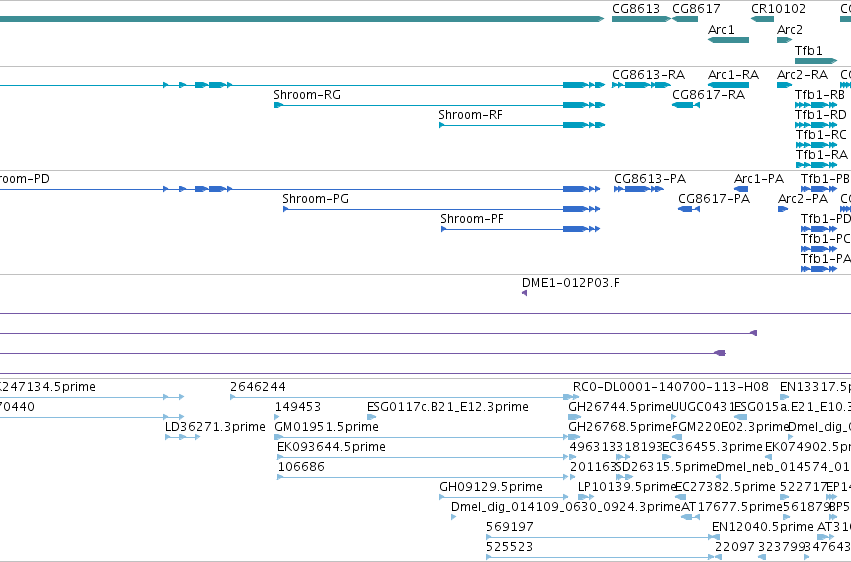This screenshot has height=562, width=851.
Task: Click the GH26744.5prime EST label
Action: [x=620, y=406]
